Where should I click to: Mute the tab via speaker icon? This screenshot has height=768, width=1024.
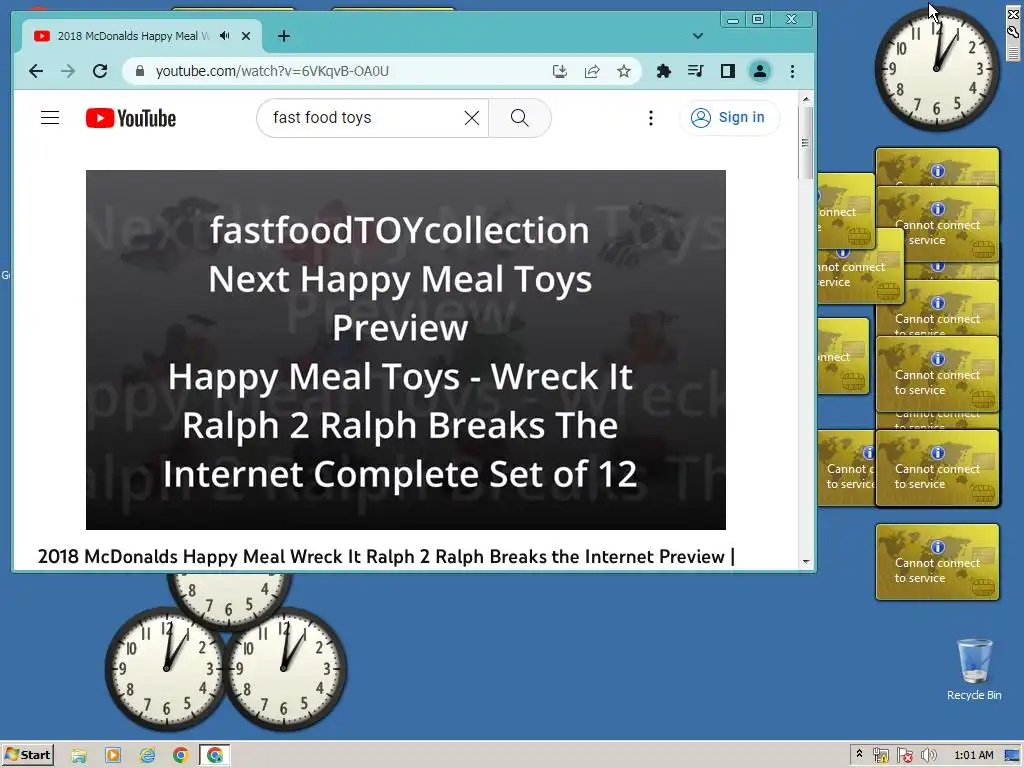(x=225, y=36)
